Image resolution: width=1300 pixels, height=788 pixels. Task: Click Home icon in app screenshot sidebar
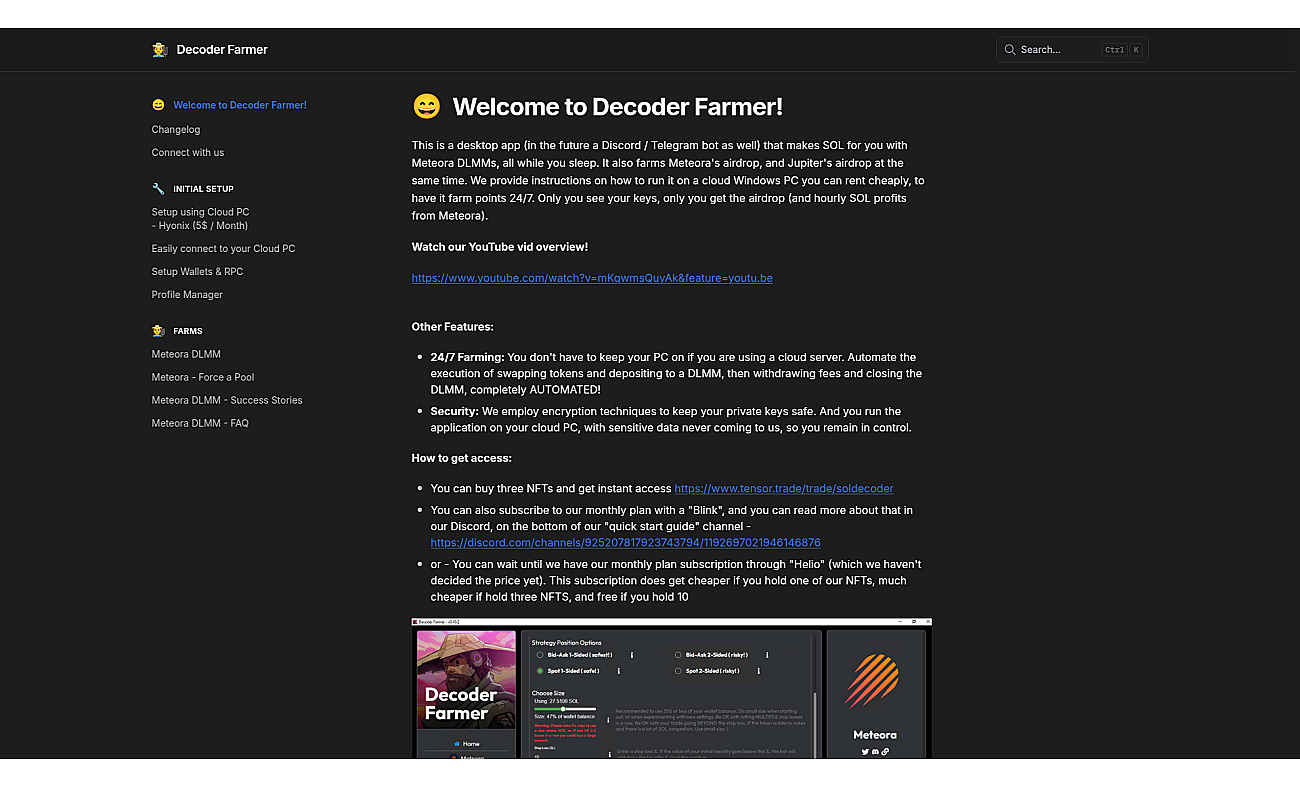(457, 744)
